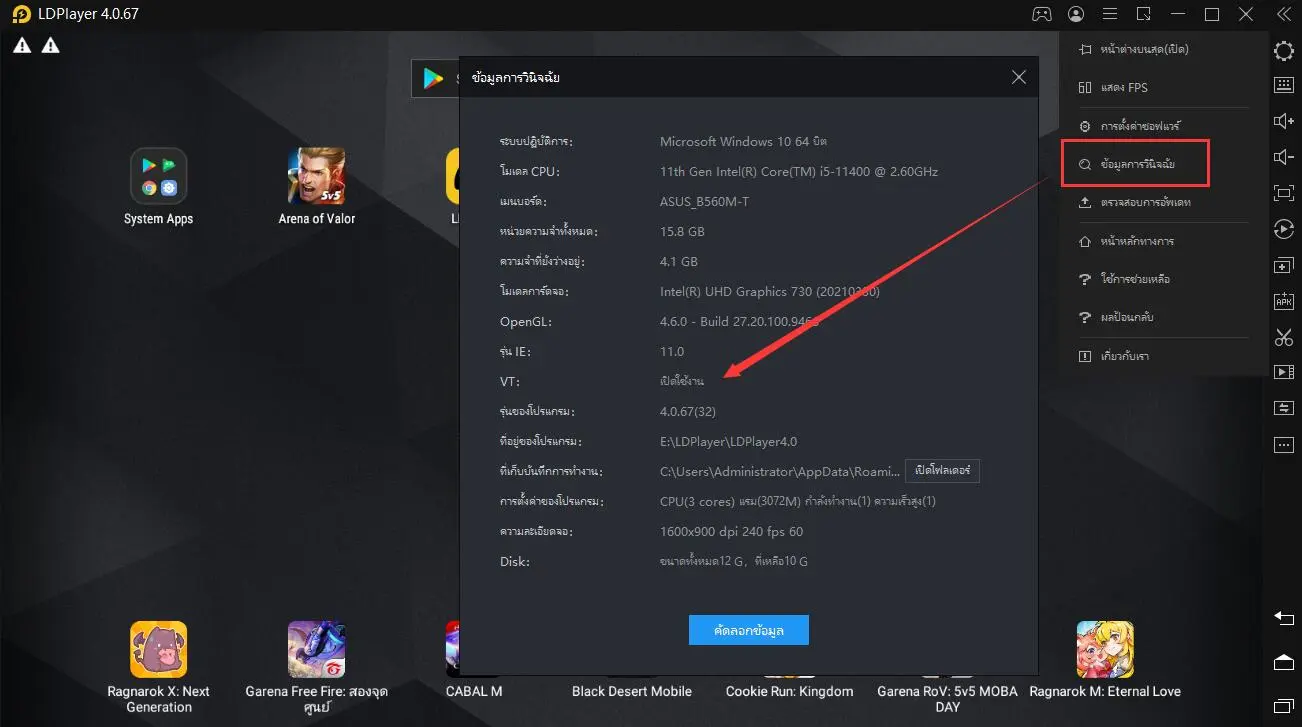This screenshot has height=727, width=1302.
Task: Open emulator settings gear in sidebar
Action: point(1283,51)
